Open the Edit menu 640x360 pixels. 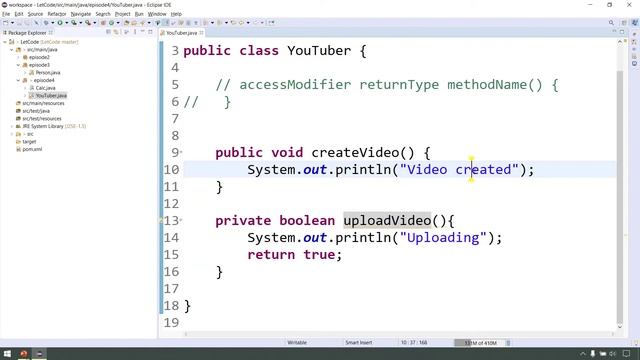(x=19, y=14)
